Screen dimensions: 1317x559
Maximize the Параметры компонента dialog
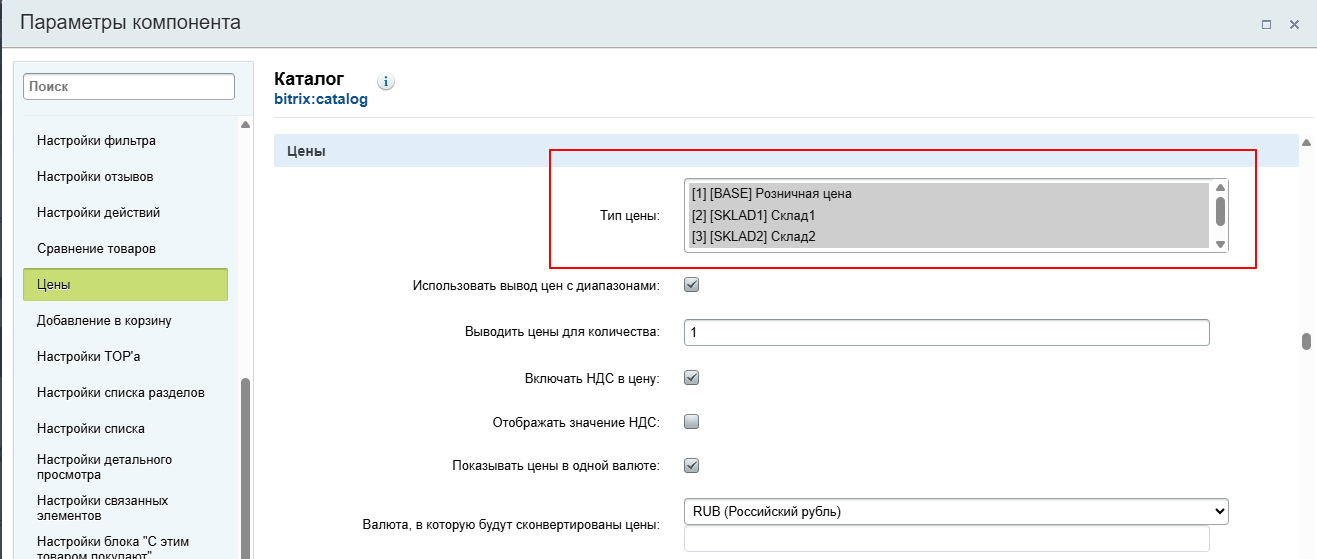[1266, 24]
